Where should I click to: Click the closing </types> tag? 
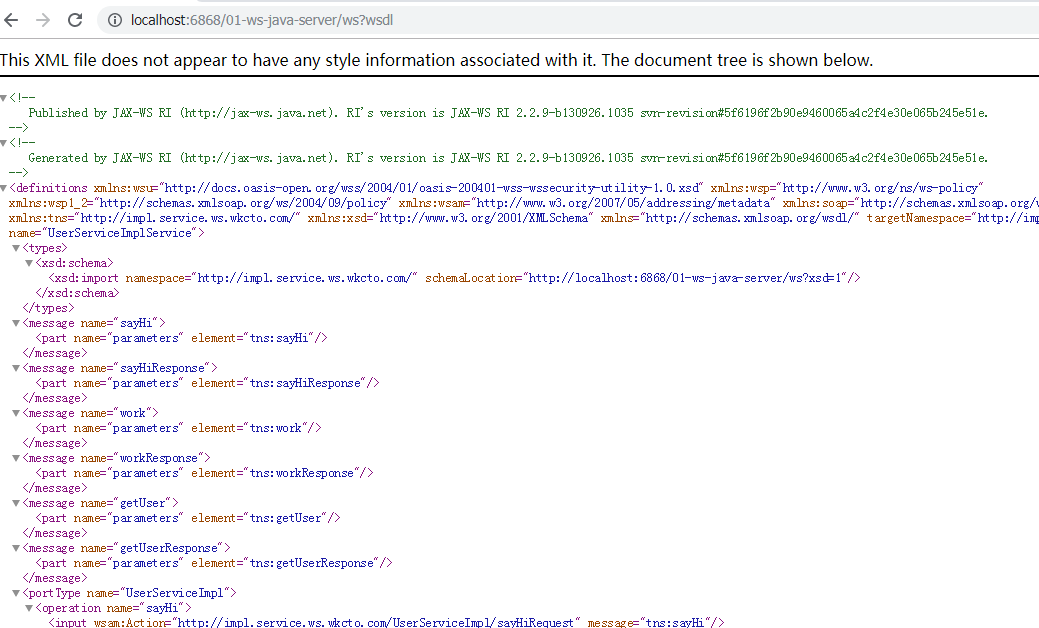[48, 309]
